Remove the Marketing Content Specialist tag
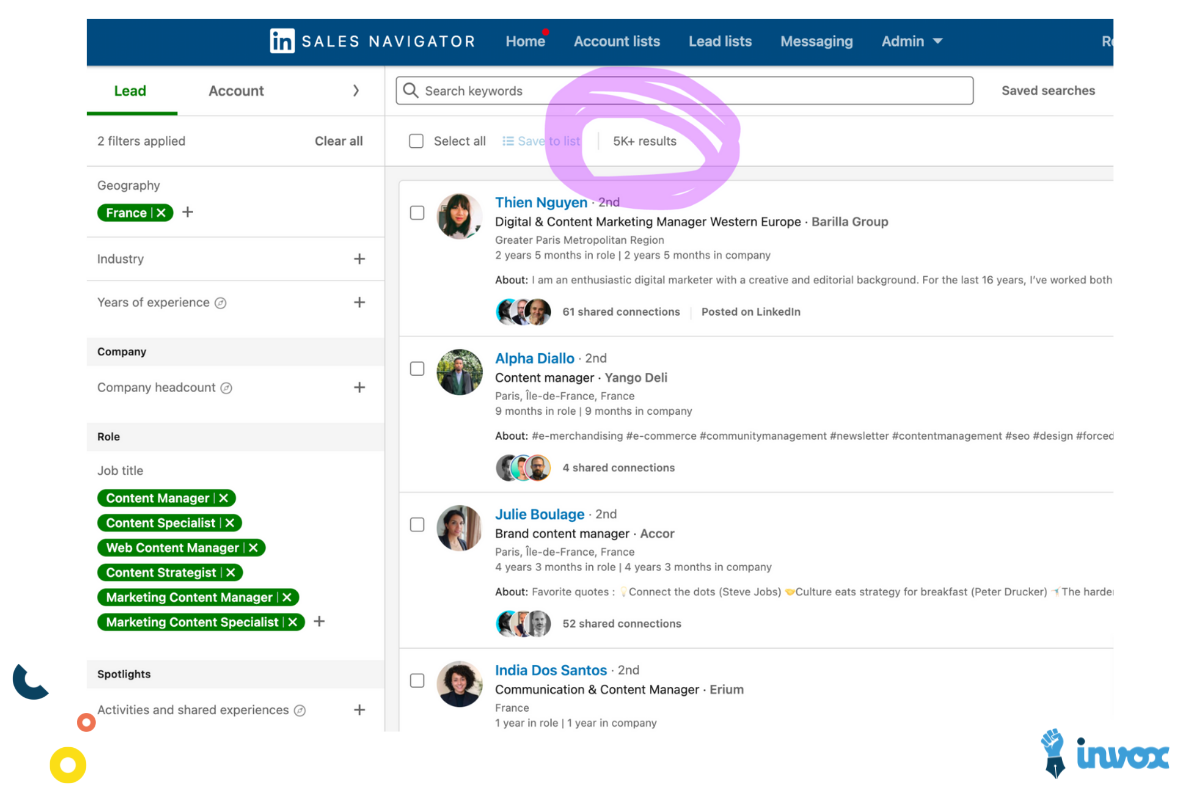The width and height of the screenshot is (1200, 800). click(293, 622)
